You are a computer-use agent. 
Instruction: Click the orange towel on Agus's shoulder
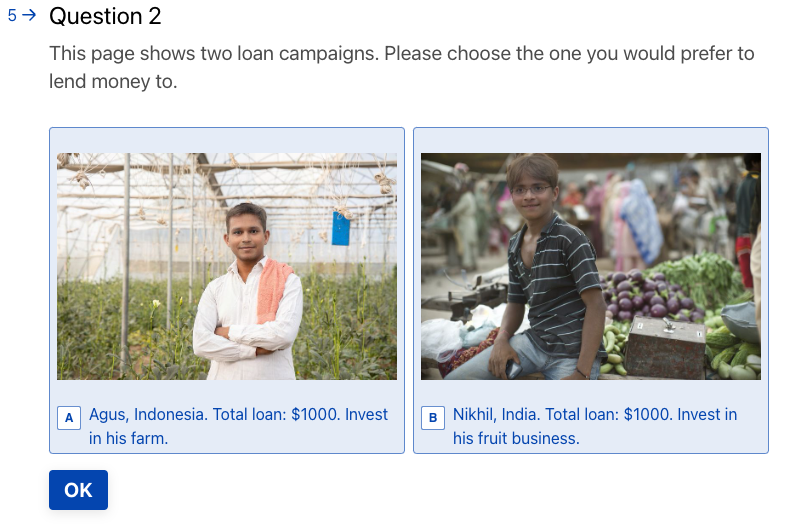pos(273,289)
